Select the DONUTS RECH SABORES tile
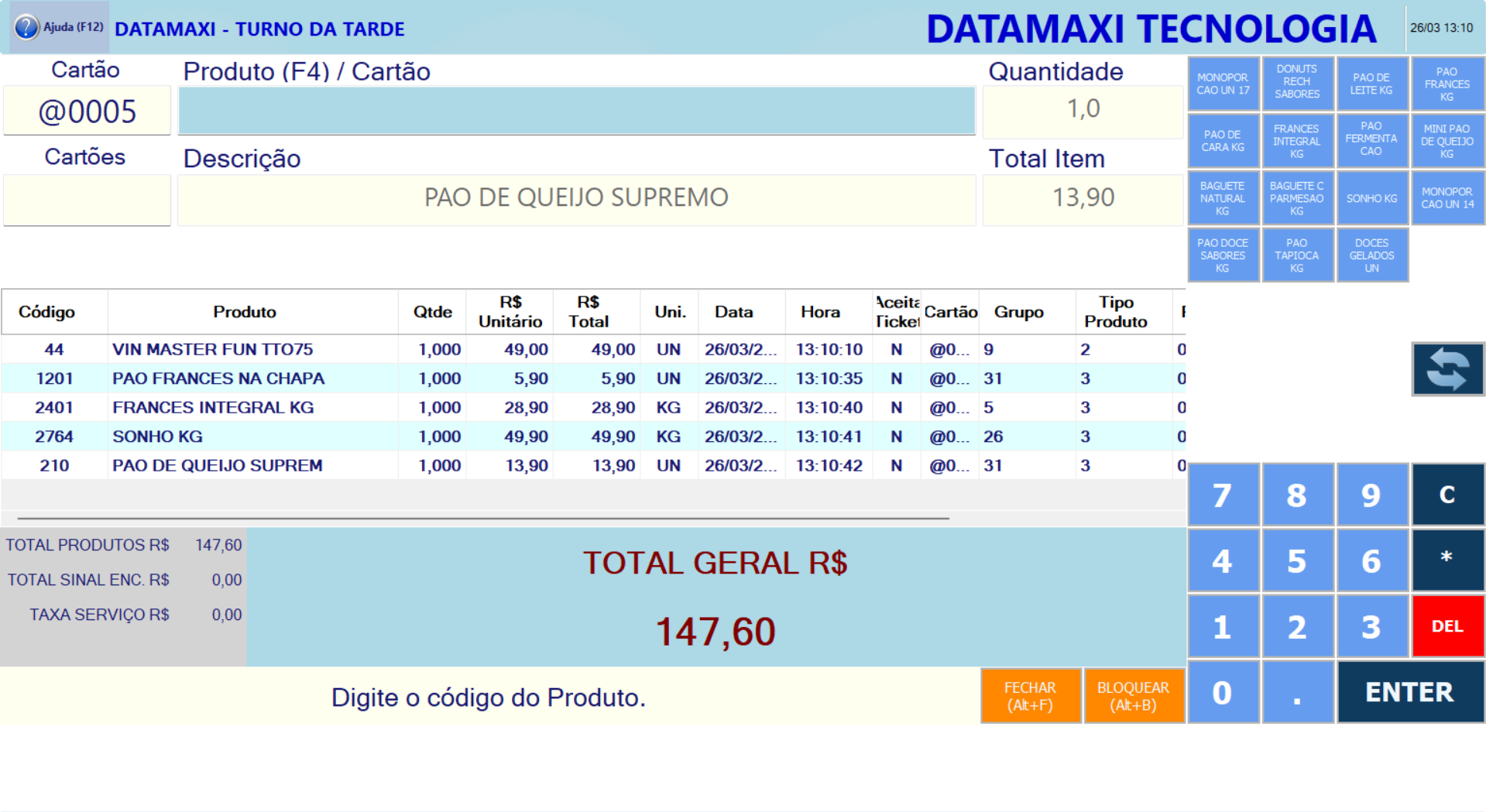Viewport: 1486px width, 812px height. pyautogui.click(x=1298, y=83)
